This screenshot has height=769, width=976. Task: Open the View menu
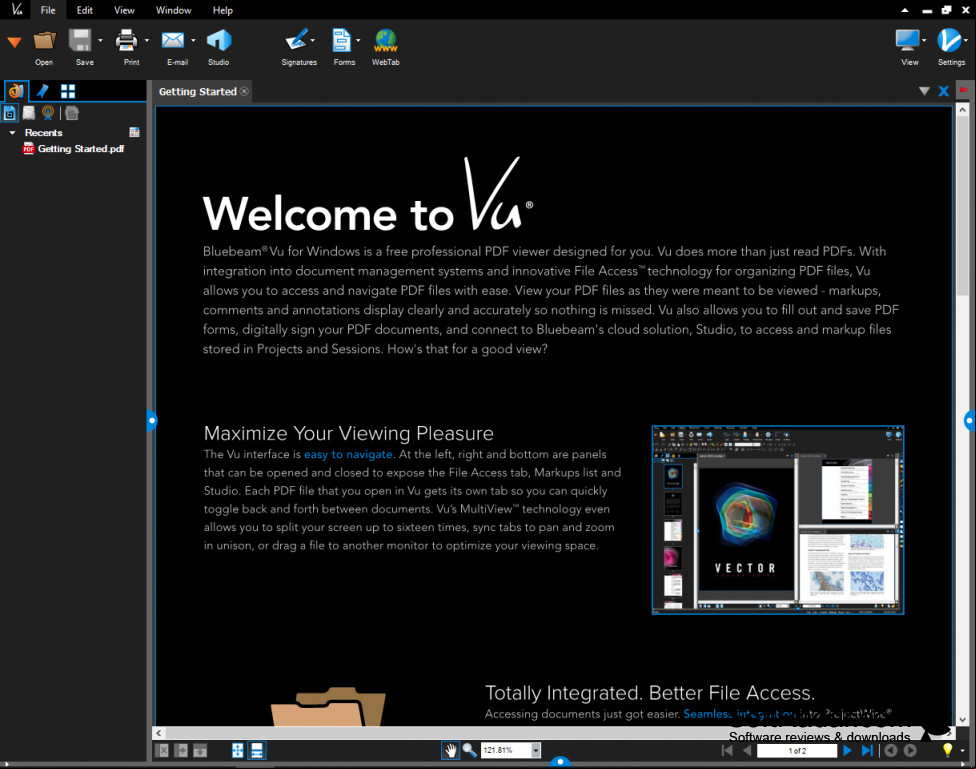124,10
